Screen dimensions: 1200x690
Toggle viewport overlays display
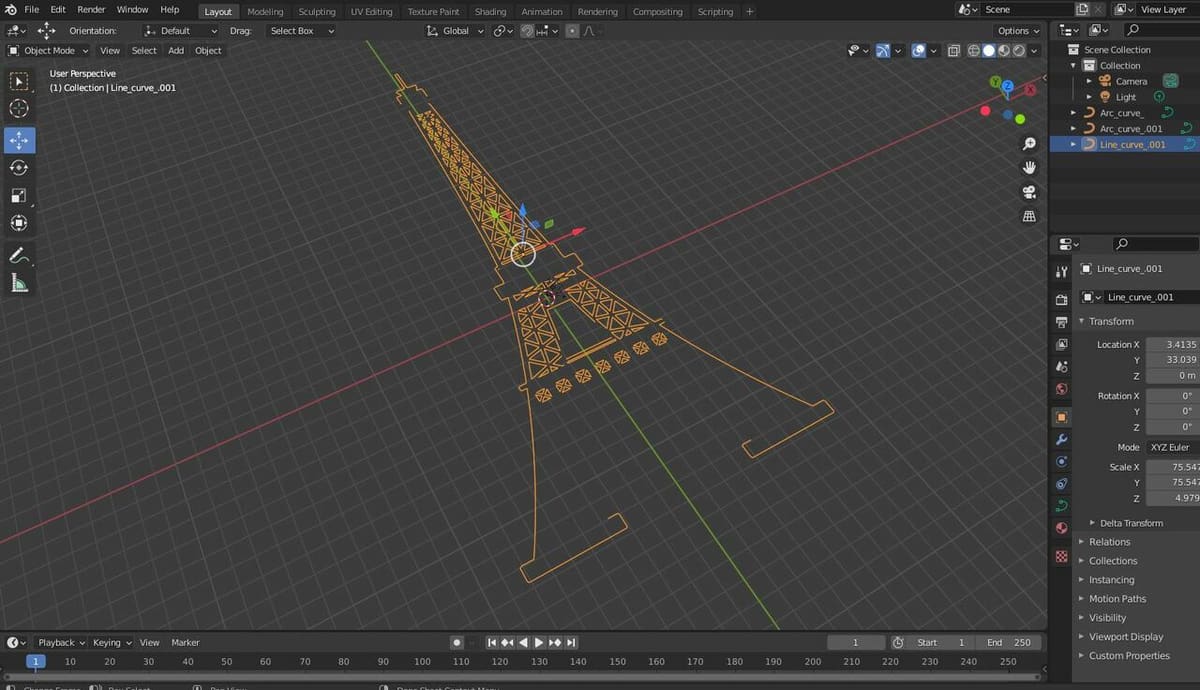pyautogui.click(x=918, y=51)
